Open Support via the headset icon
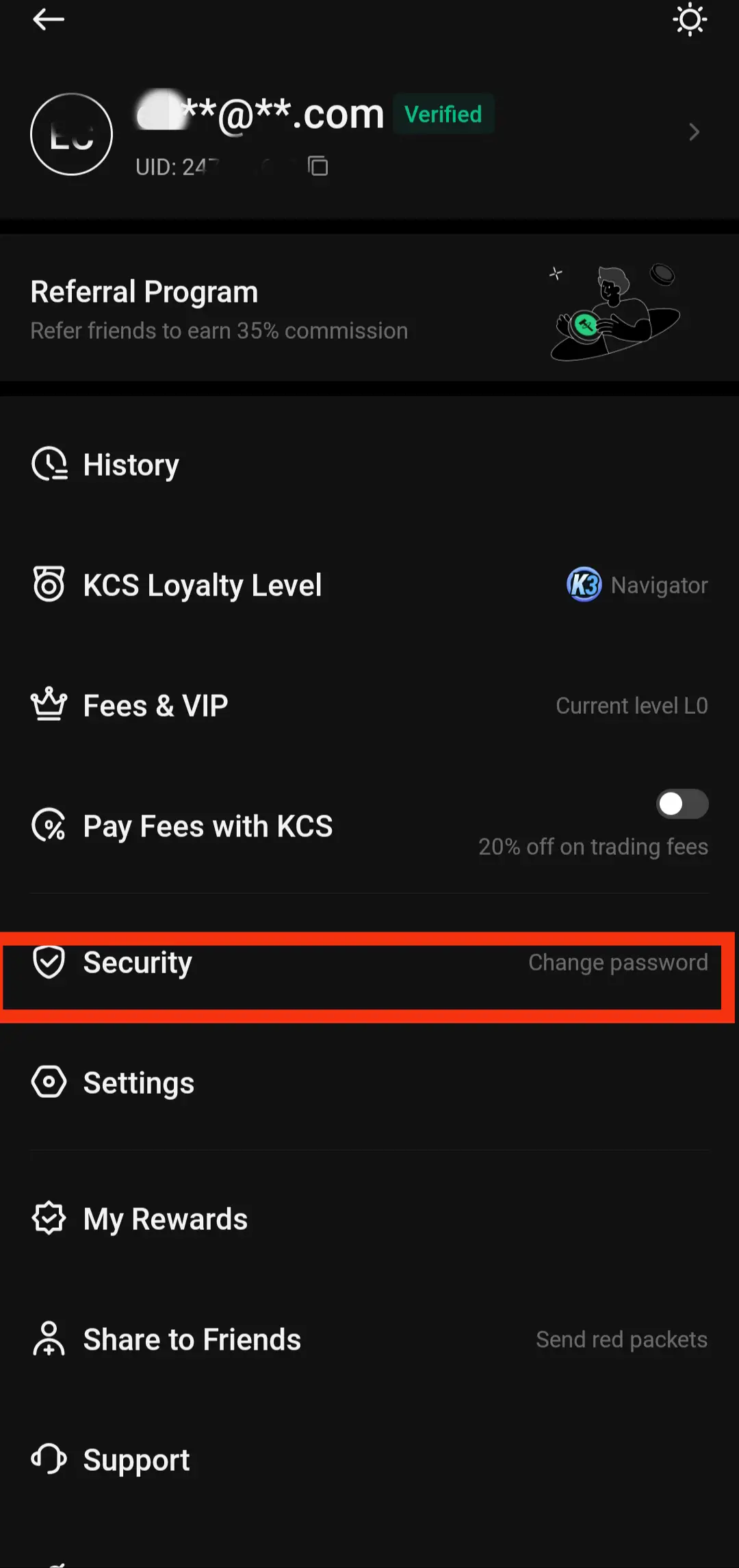739x1568 pixels. [49, 1459]
